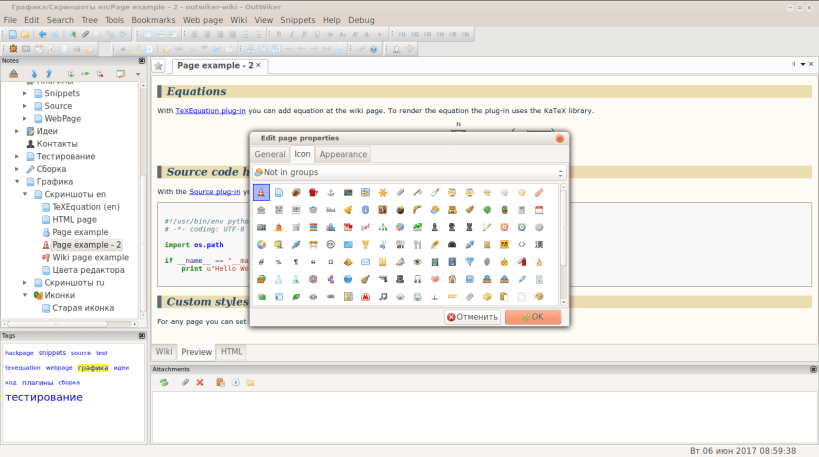This screenshot has width=819, height=457.
Task: Collapse the 'Графика' tree node
Action: [x=17, y=182]
